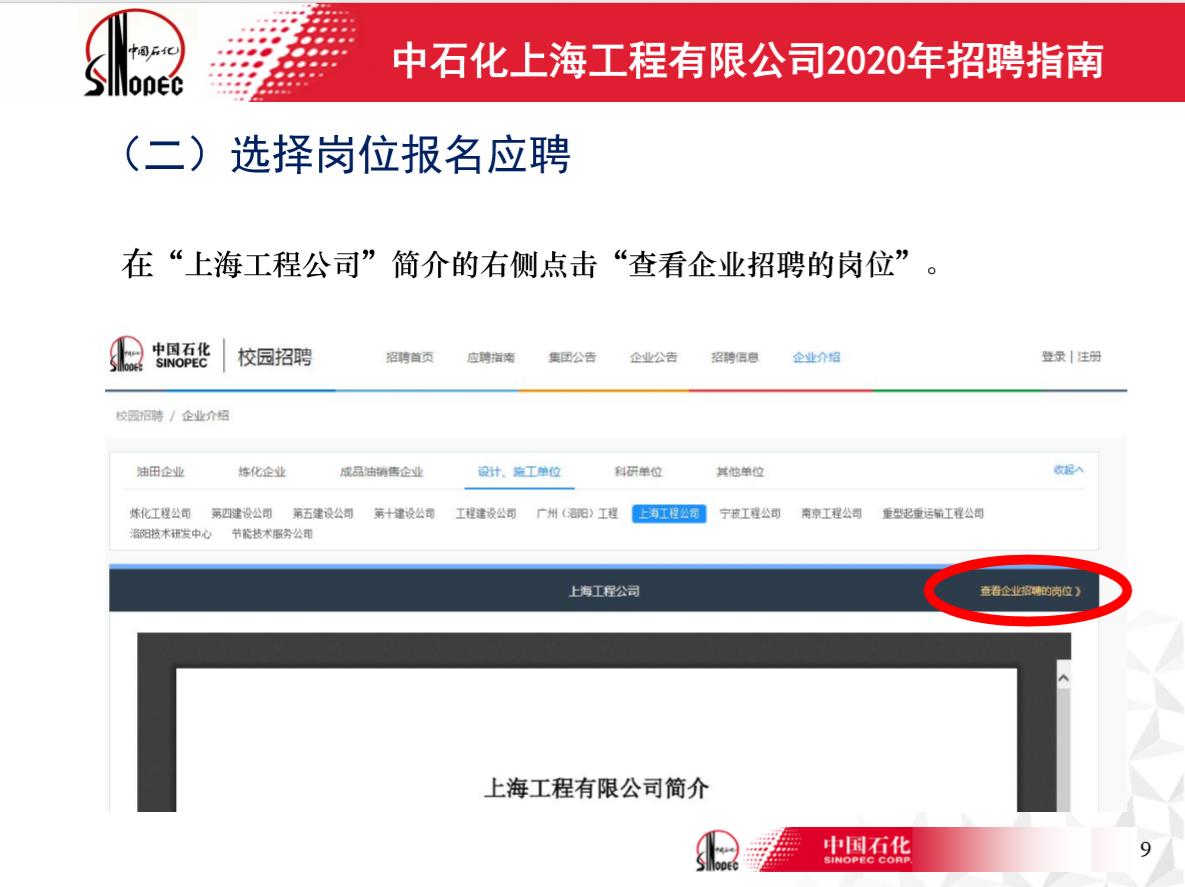Choose 第五建设公司 from the company list
Viewport: 1185px width, 887px height.
(x=323, y=514)
